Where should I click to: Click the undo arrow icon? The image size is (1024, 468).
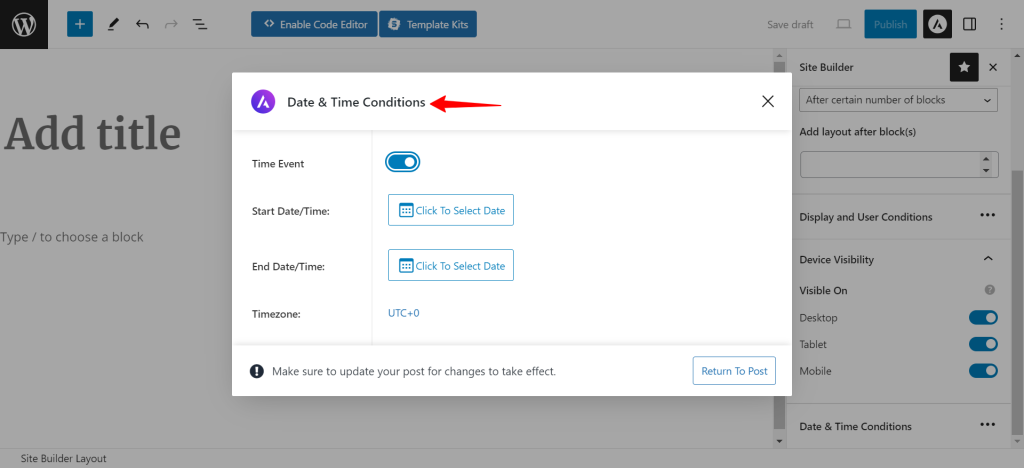point(142,24)
